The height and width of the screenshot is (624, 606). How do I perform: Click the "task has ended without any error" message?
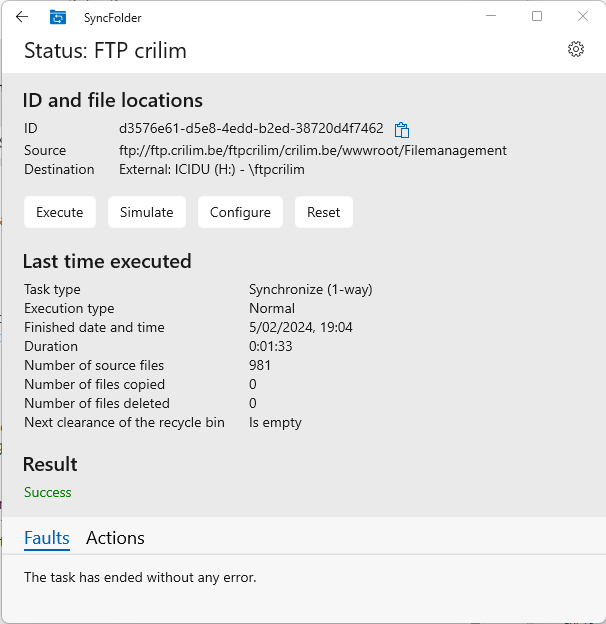[140, 577]
